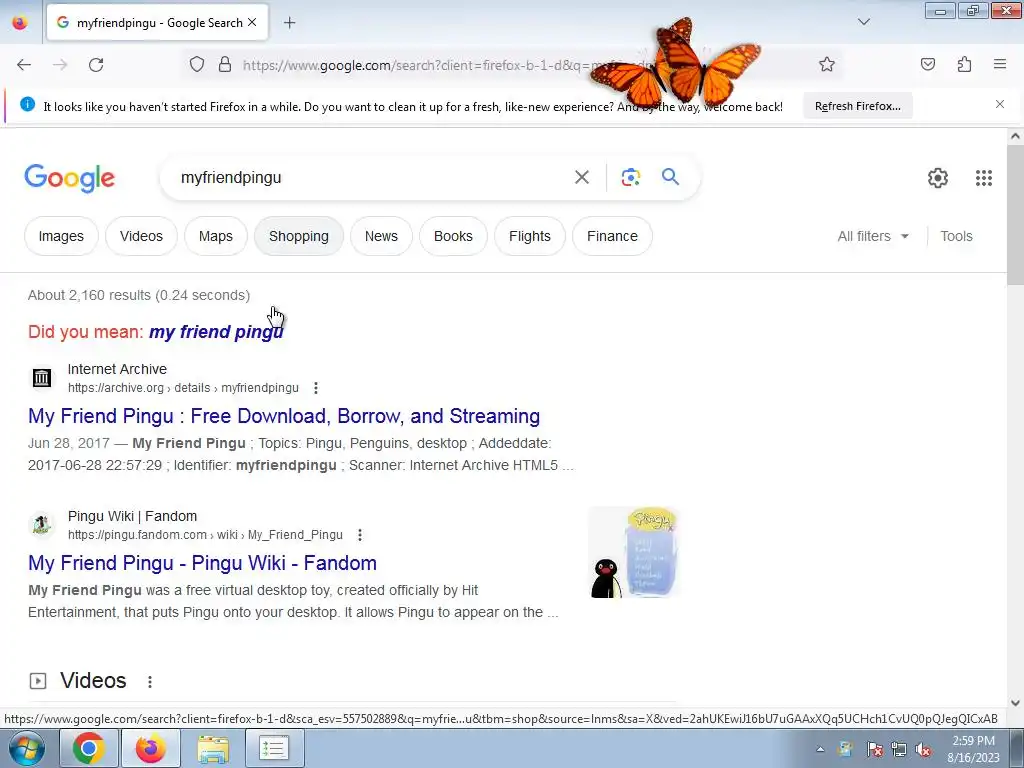Click the archive.org details myfriendpingu URL
Image resolution: width=1024 pixels, height=768 pixels.
(x=184, y=388)
